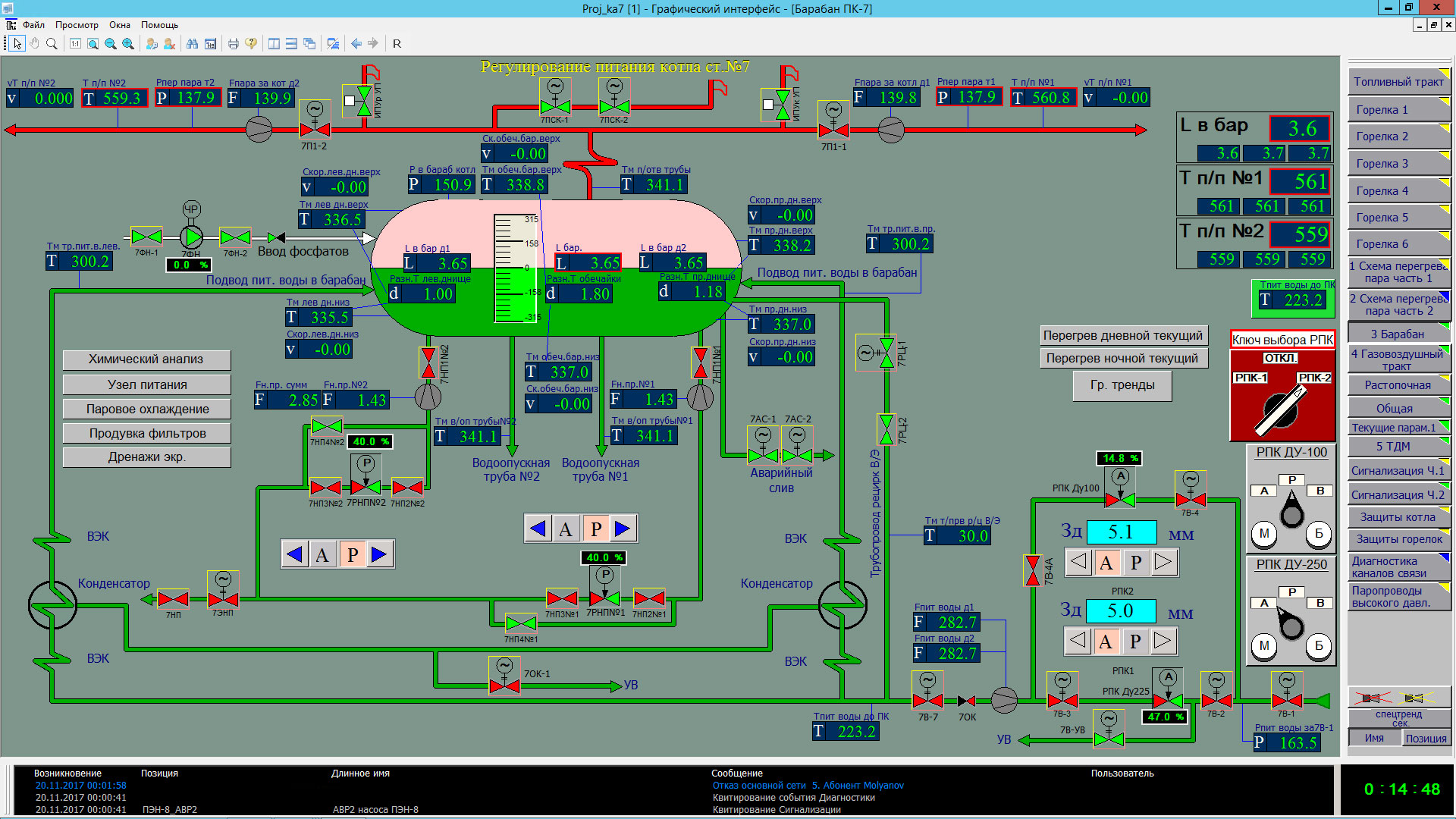Viewport: 1456px width, 819px height.
Task: Click the user logout icon with red cross
Action: coord(169,44)
